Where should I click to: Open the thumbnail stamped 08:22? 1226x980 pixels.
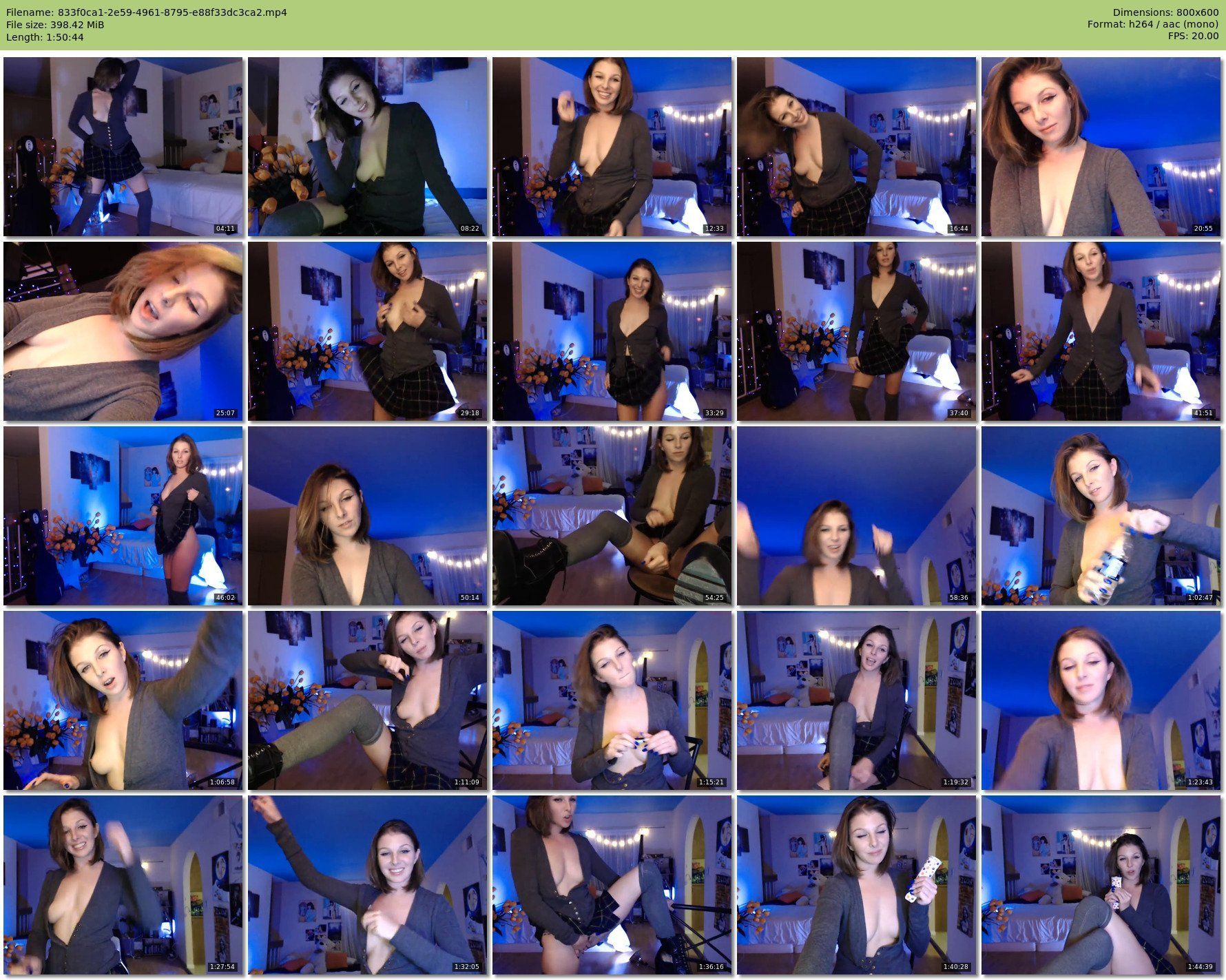pos(367,147)
